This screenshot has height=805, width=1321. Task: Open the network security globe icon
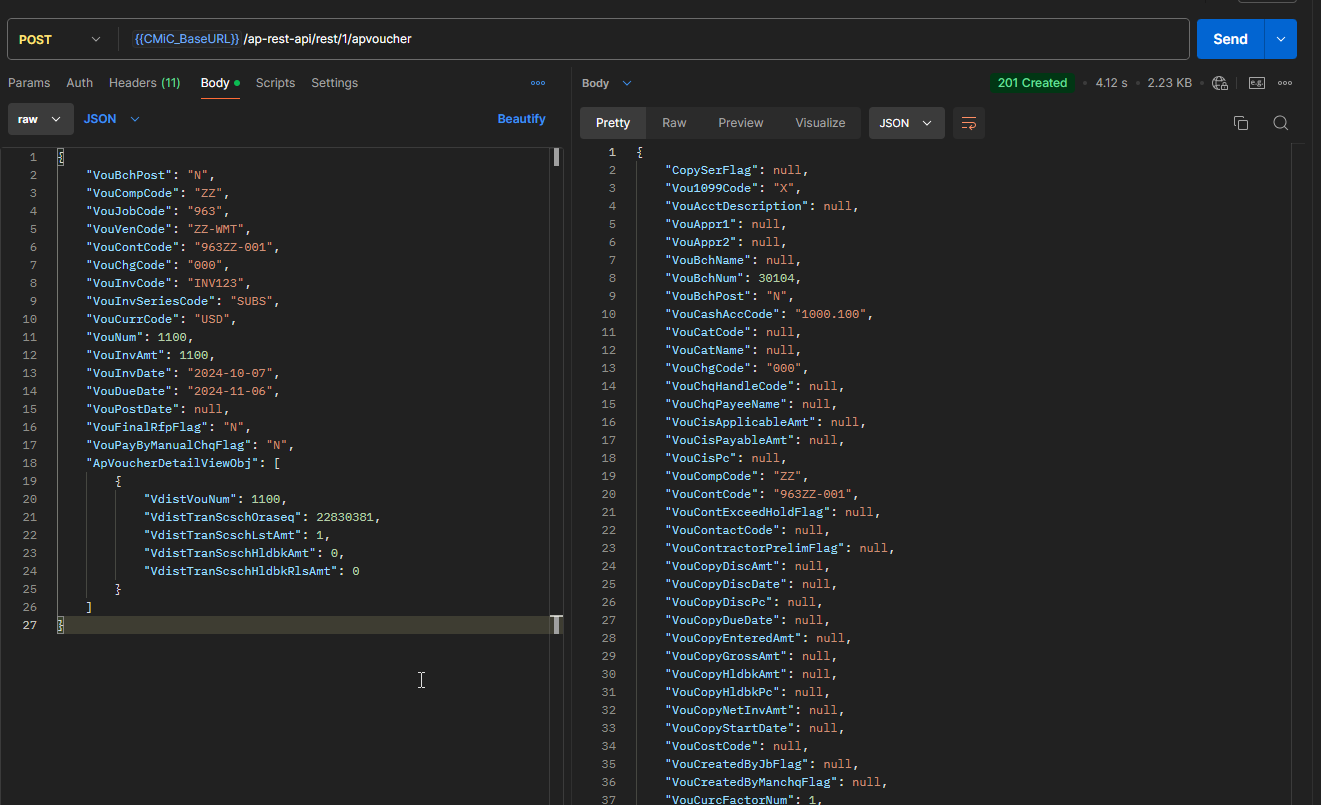[1220, 83]
